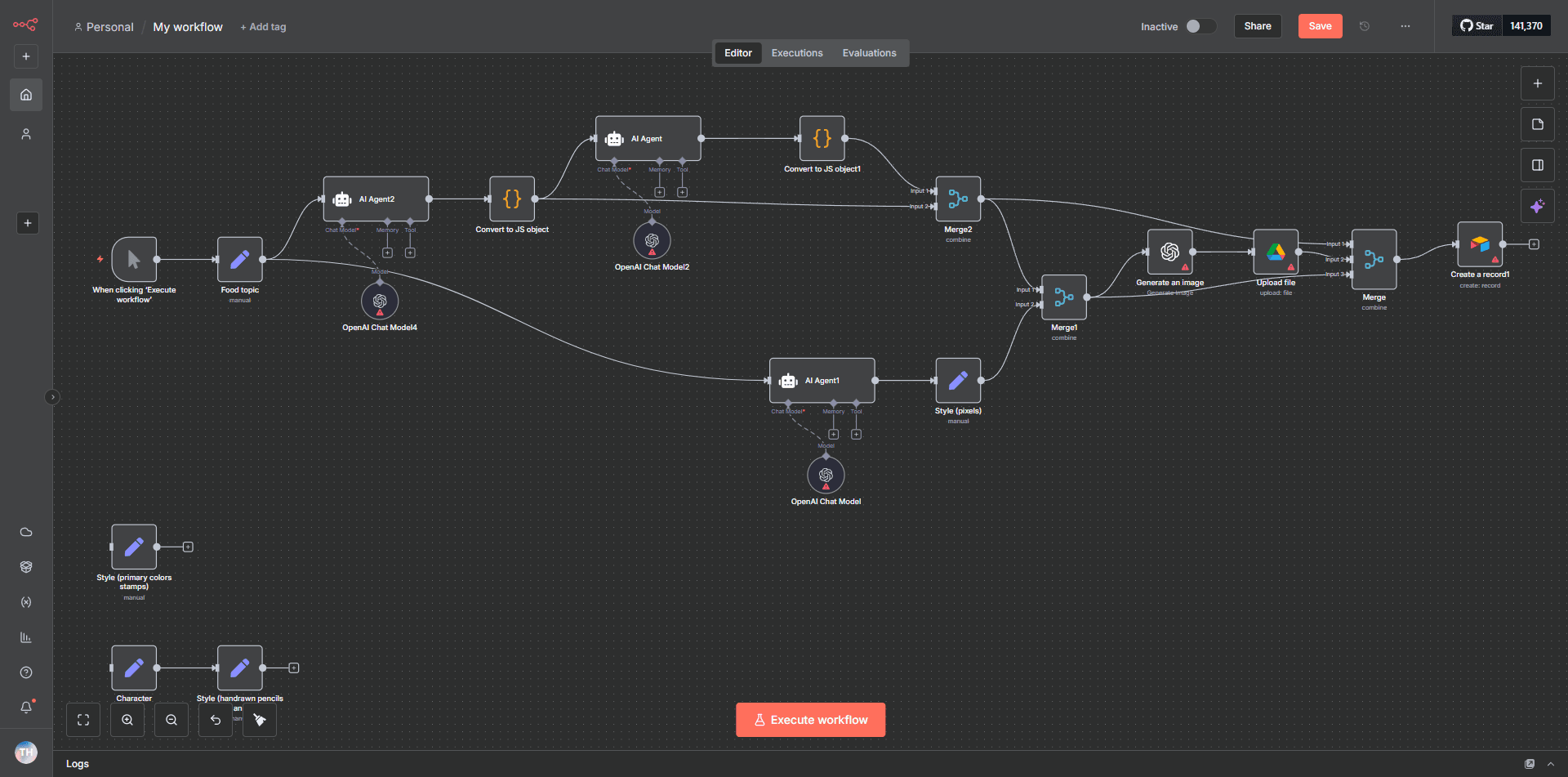Open workflow version history clock icon
The image size is (1568, 777).
(1364, 26)
